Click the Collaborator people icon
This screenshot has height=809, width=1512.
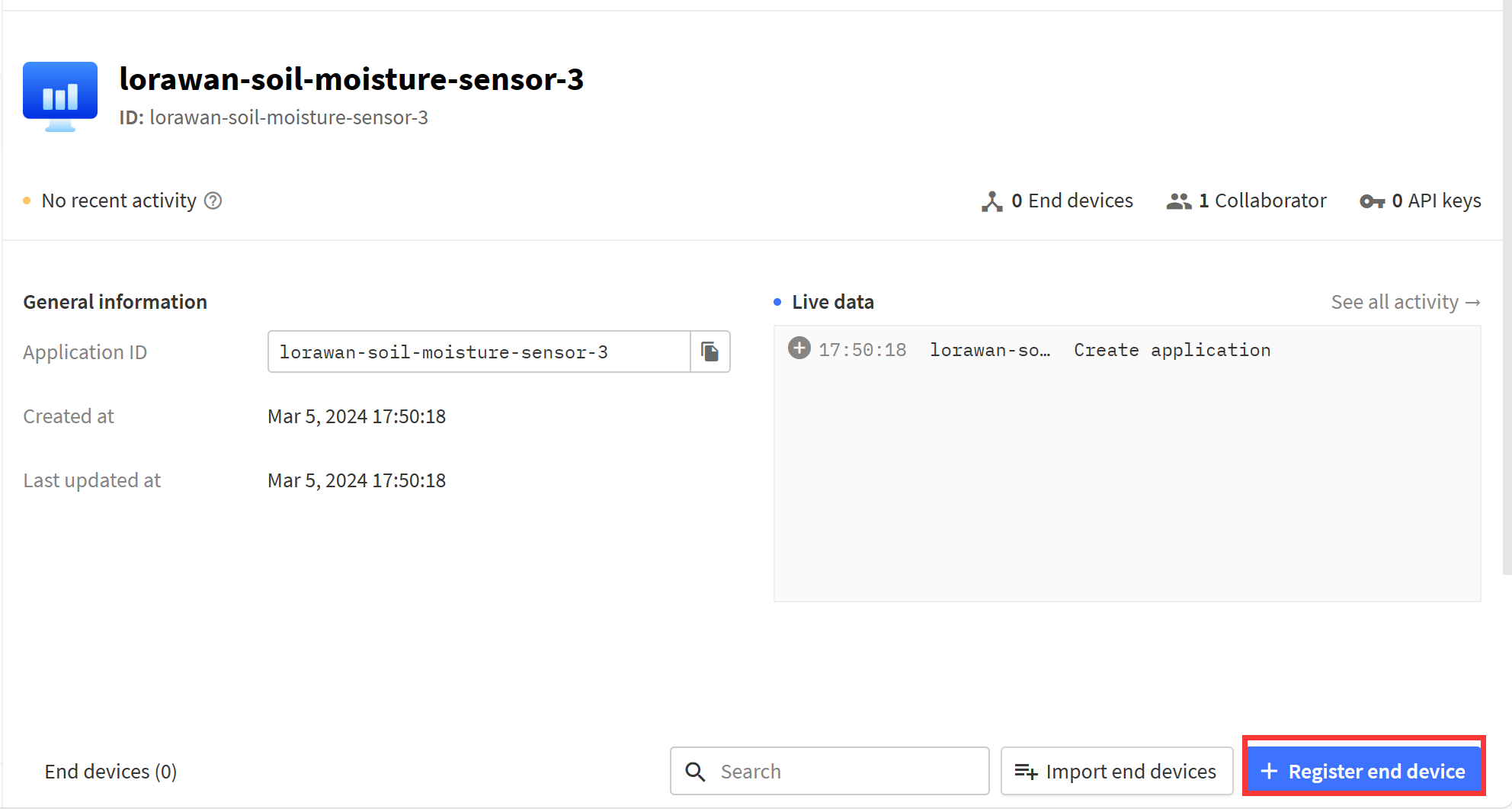pyautogui.click(x=1178, y=201)
